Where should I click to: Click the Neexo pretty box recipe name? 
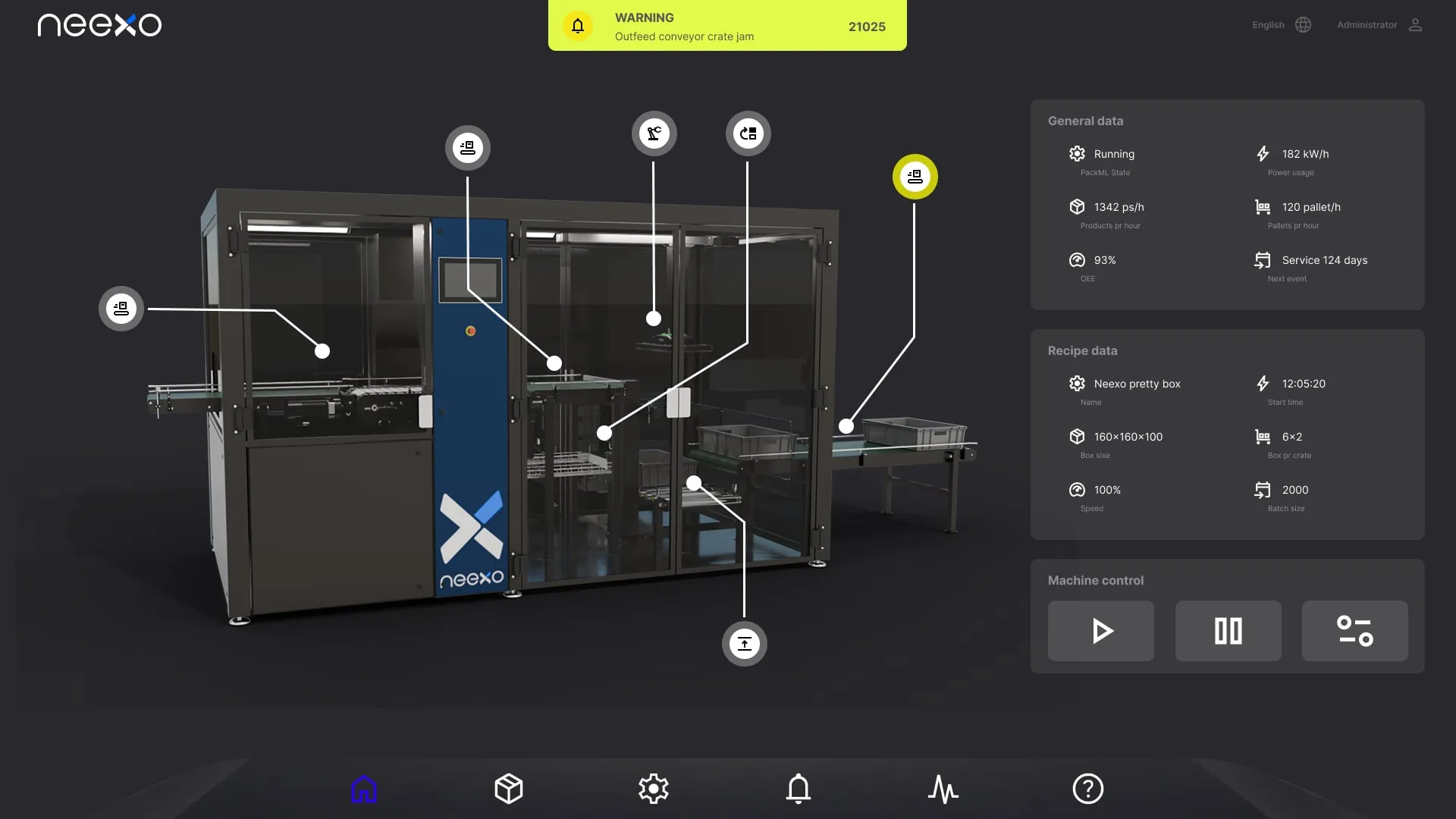(1137, 384)
